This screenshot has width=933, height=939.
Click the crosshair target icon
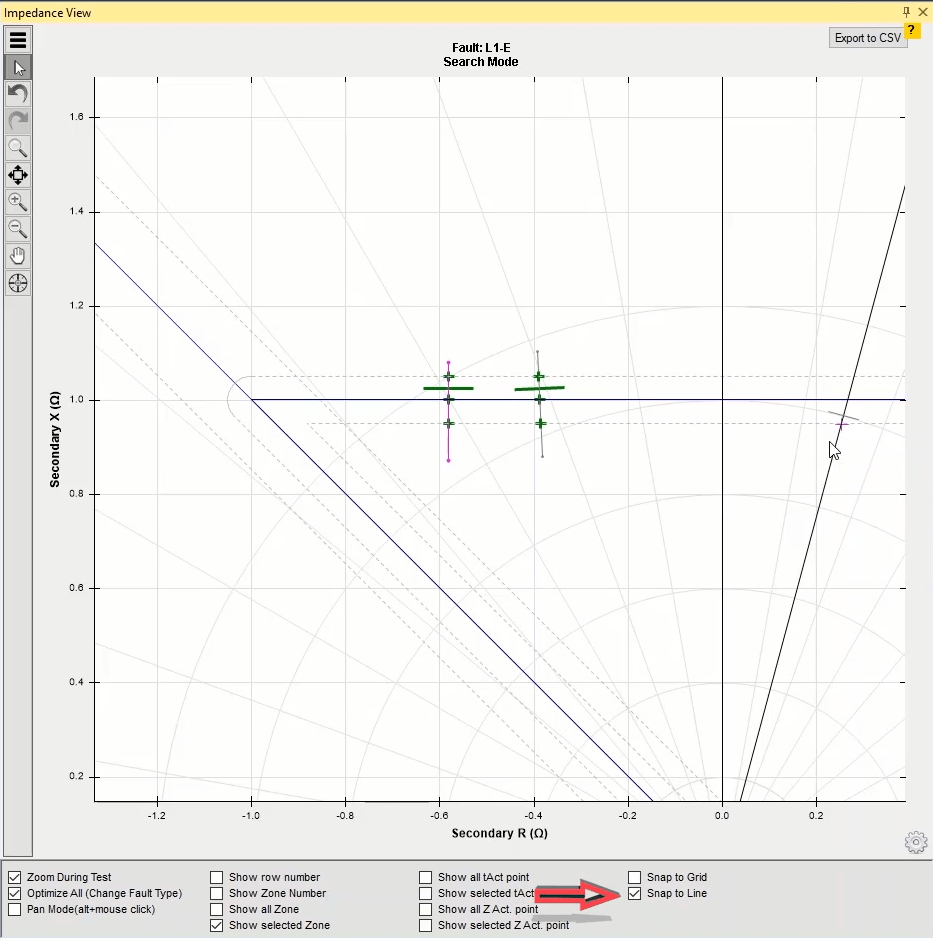click(x=18, y=283)
